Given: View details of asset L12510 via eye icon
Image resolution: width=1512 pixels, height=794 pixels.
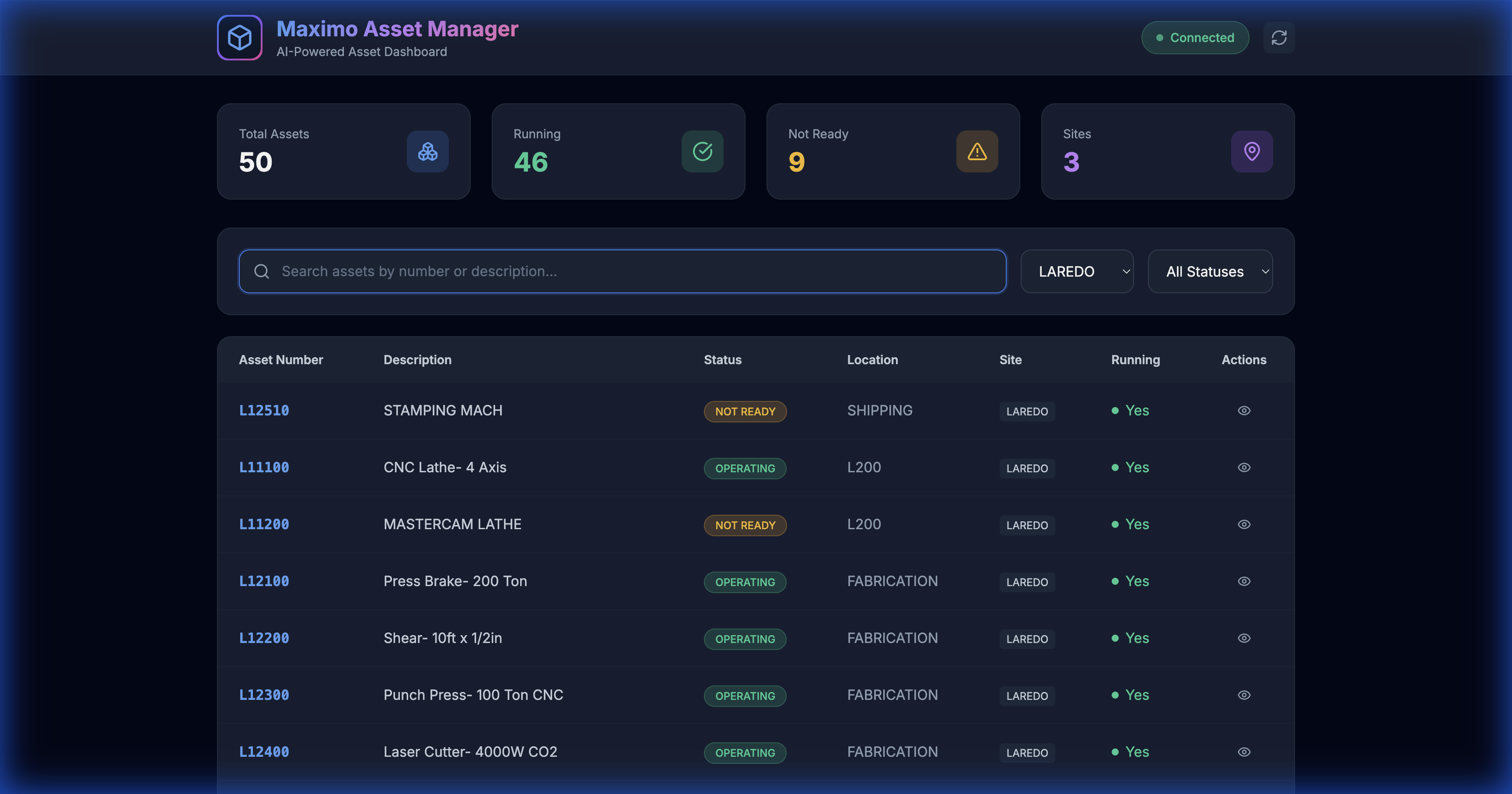Looking at the screenshot, I should click(1244, 411).
